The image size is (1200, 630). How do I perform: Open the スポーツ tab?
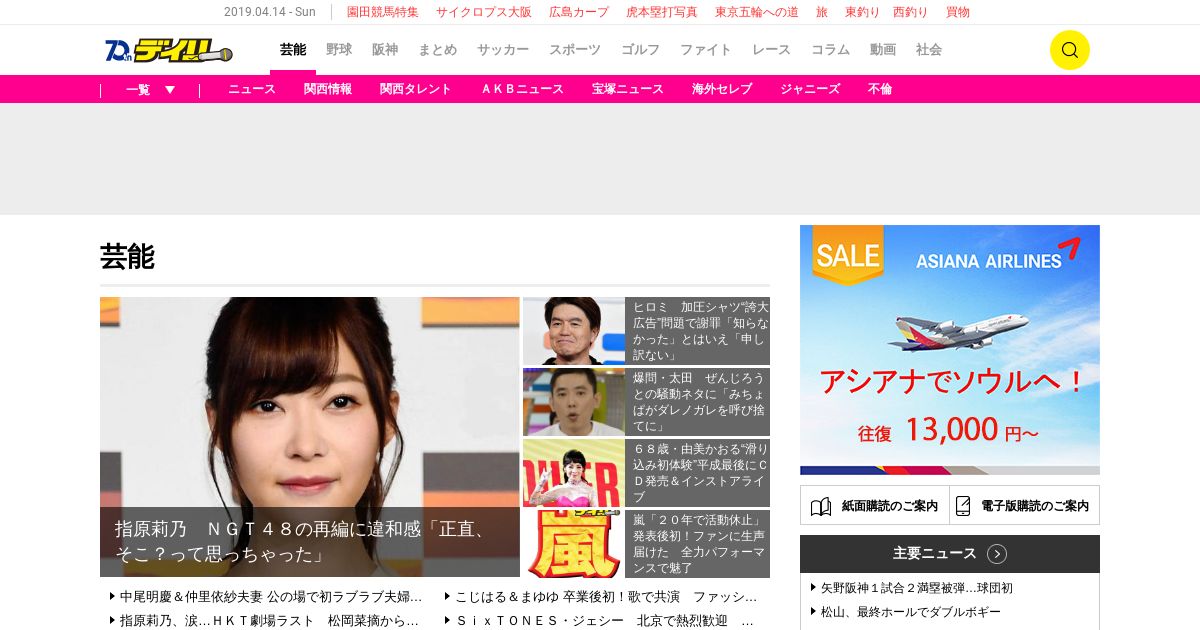tap(575, 50)
